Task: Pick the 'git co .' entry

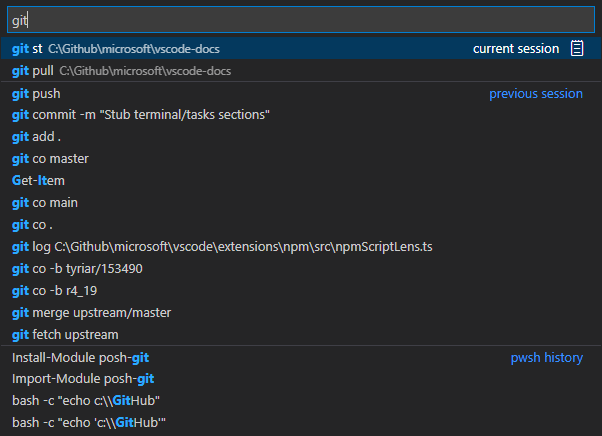Action: click(34, 225)
